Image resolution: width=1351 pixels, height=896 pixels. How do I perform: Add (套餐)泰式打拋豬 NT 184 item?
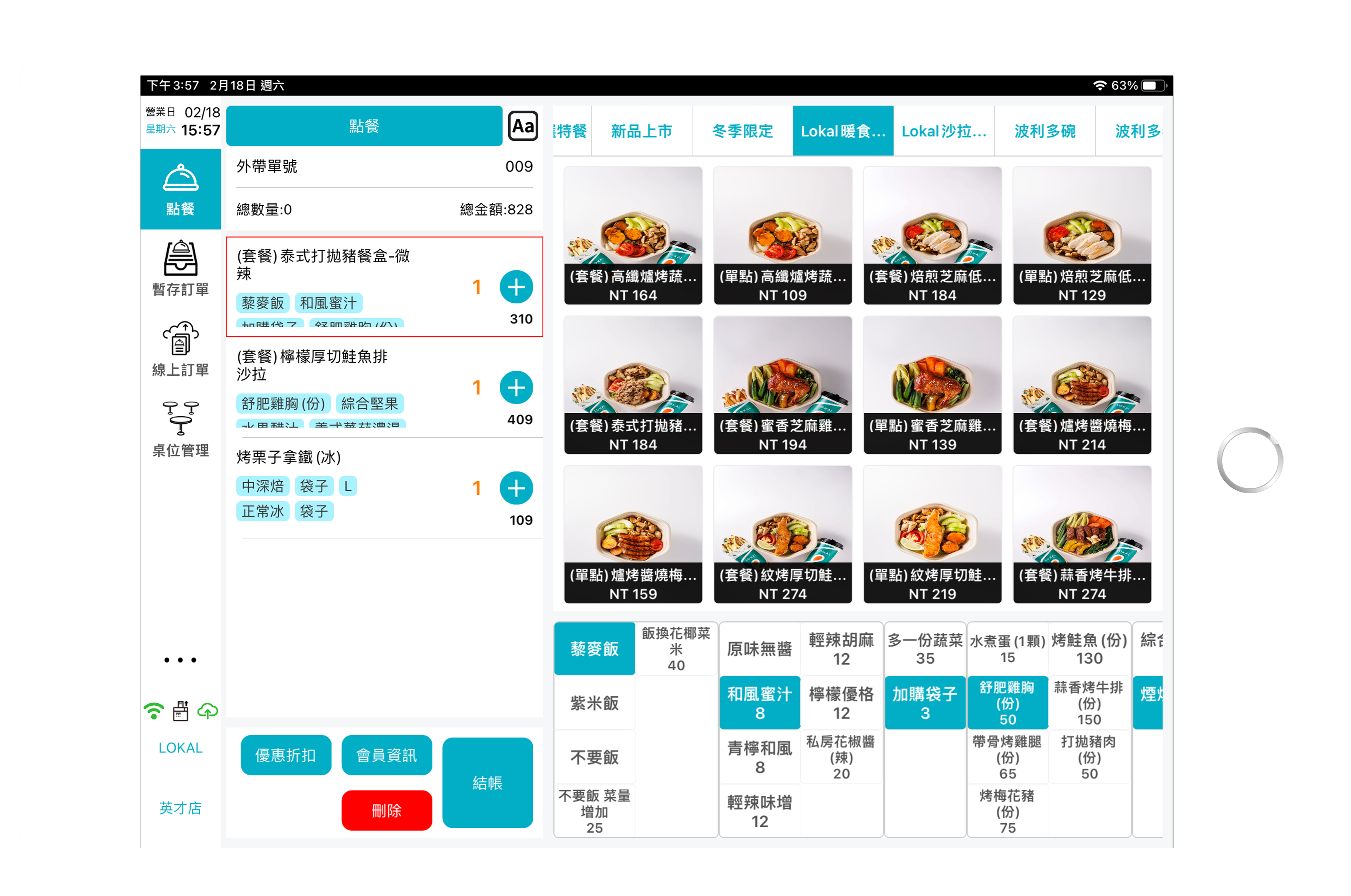point(633,384)
